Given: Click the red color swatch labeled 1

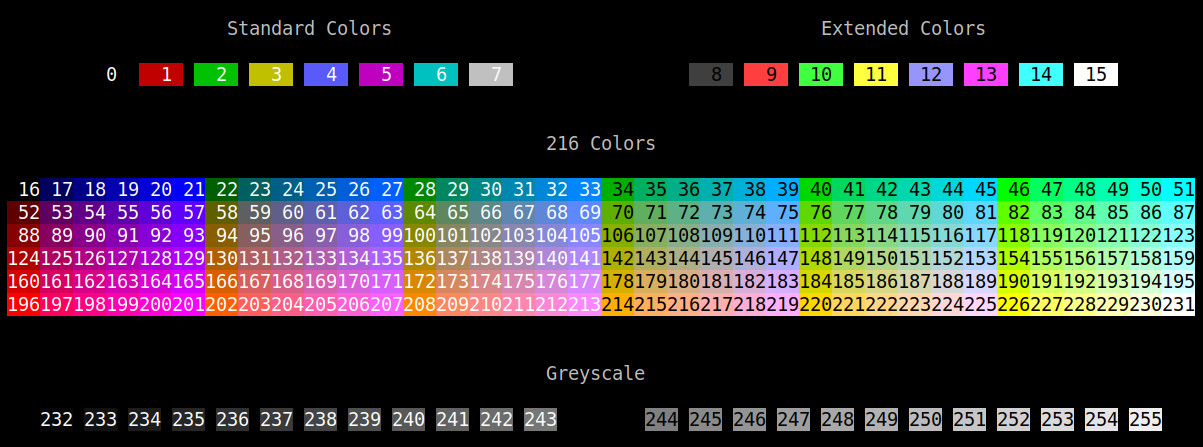Looking at the screenshot, I should pos(161,74).
